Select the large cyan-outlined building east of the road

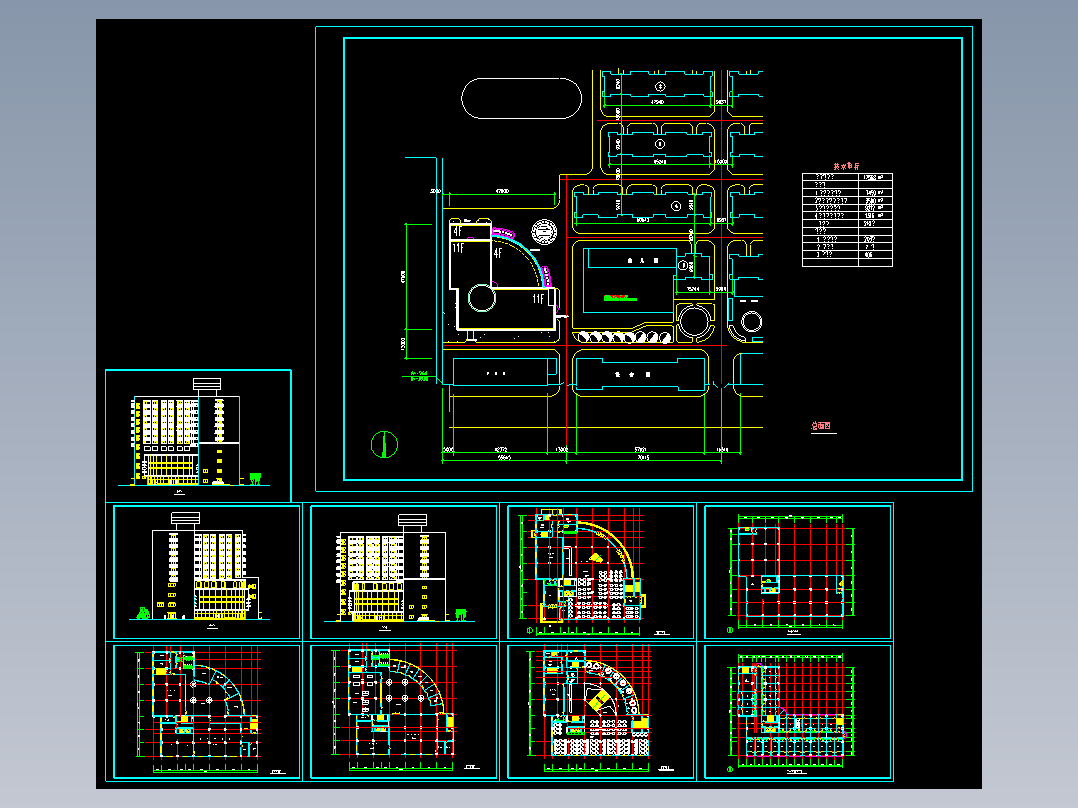(628, 281)
